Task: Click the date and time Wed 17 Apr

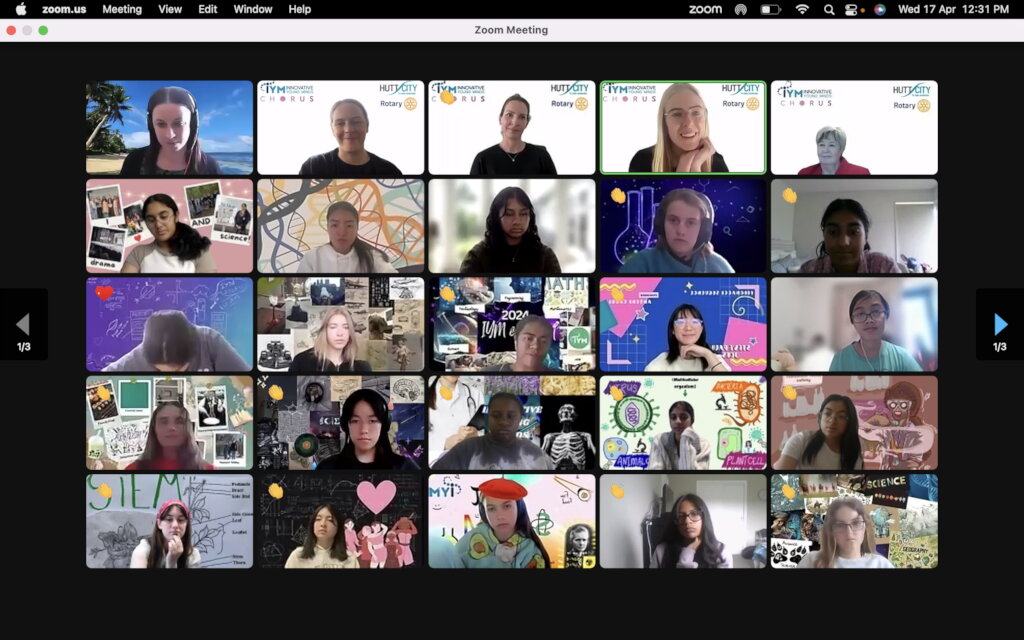Action: 953,9
